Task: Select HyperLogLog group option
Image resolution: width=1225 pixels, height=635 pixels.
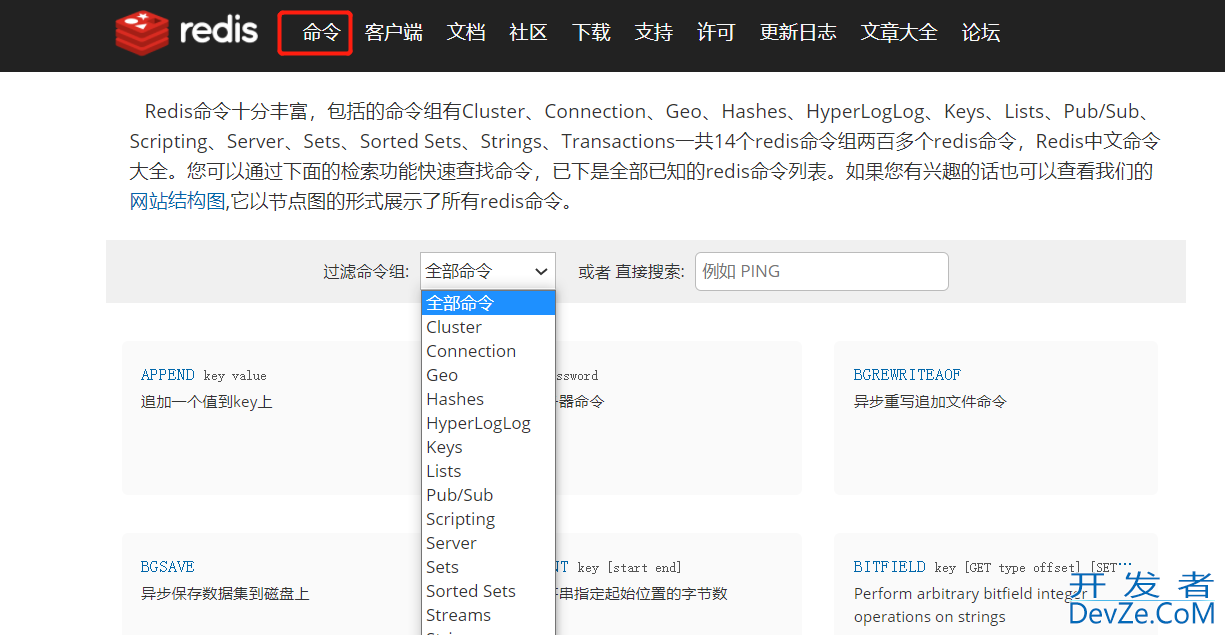Action: [x=488, y=423]
